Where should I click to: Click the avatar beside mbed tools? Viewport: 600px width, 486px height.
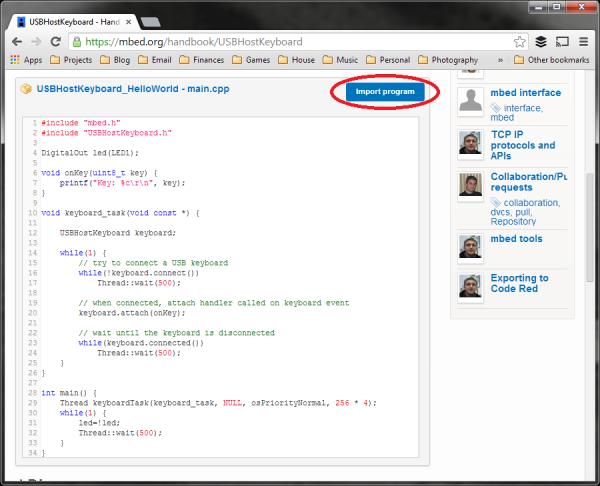[471, 248]
